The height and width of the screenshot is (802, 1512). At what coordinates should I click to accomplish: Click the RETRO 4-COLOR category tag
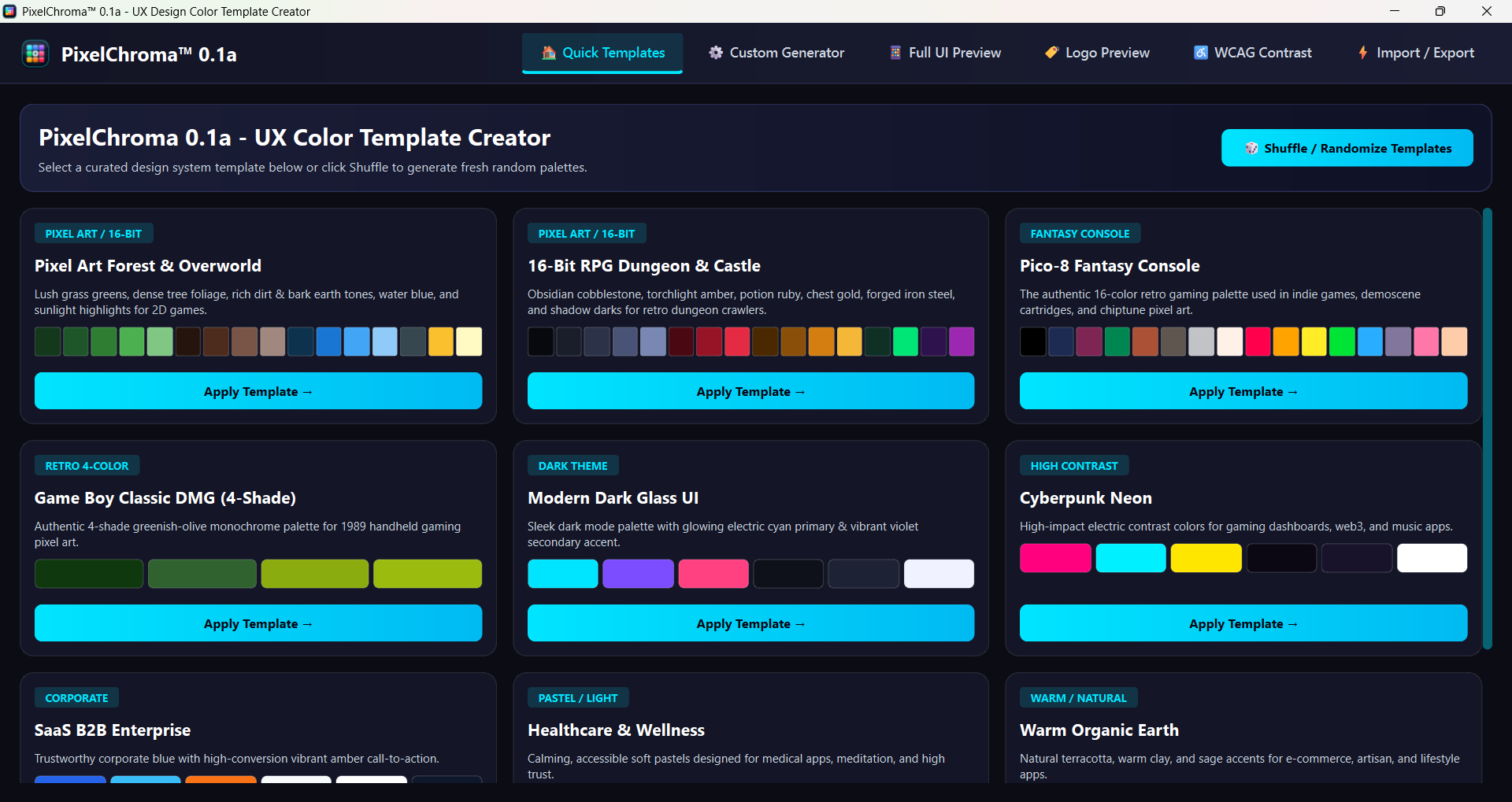coord(87,466)
